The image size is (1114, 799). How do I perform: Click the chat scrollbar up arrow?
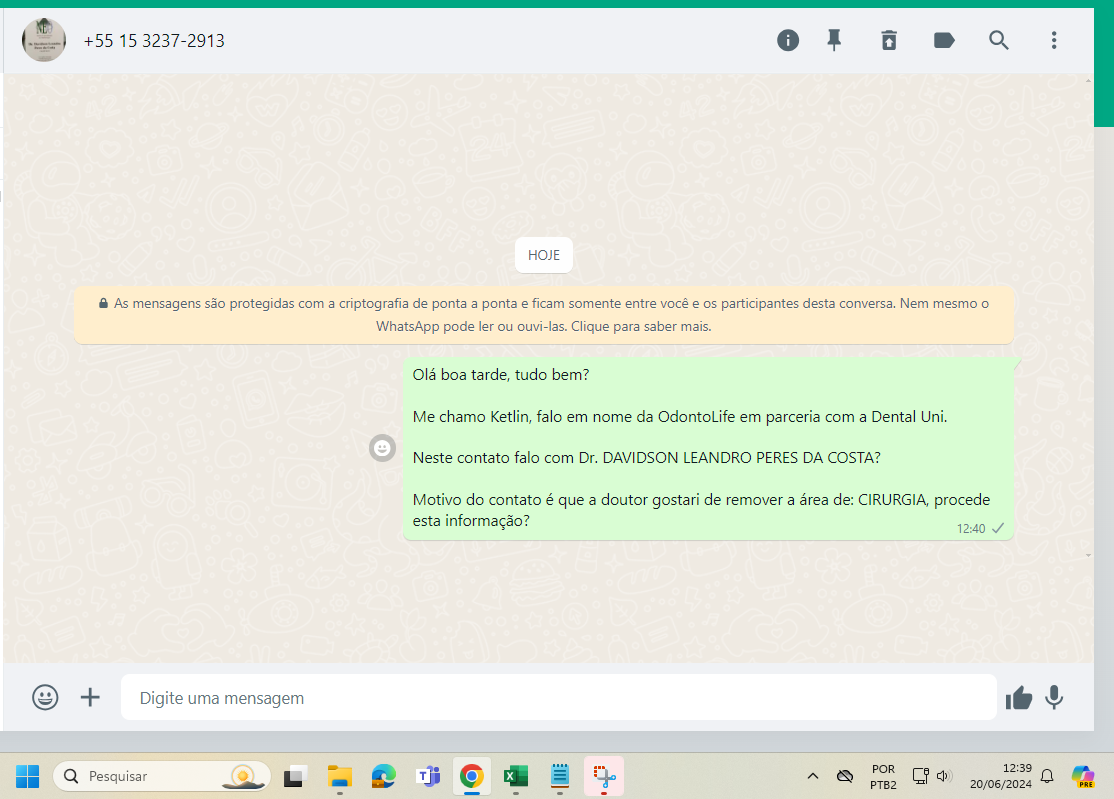[x=1088, y=81]
